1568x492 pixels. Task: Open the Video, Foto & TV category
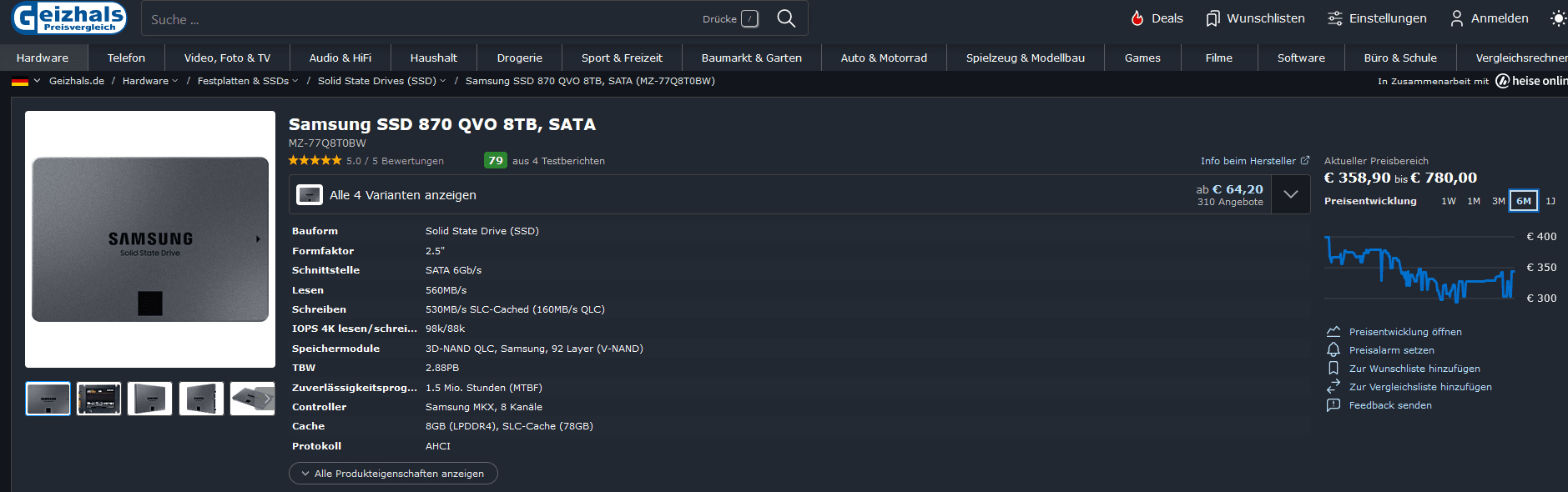pyautogui.click(x=227, y=58)
